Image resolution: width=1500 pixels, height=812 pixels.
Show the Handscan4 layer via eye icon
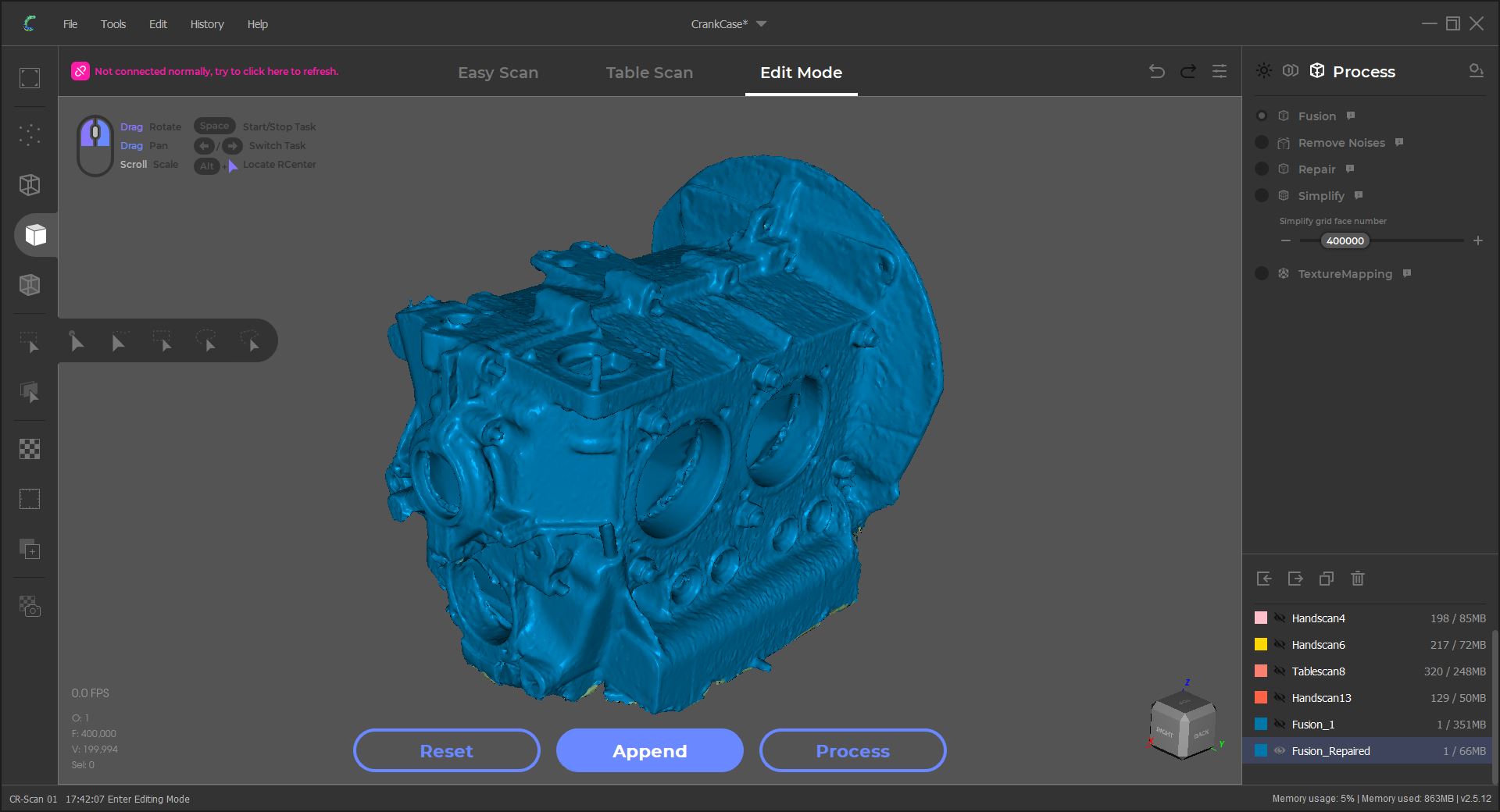click(1280, 618)
